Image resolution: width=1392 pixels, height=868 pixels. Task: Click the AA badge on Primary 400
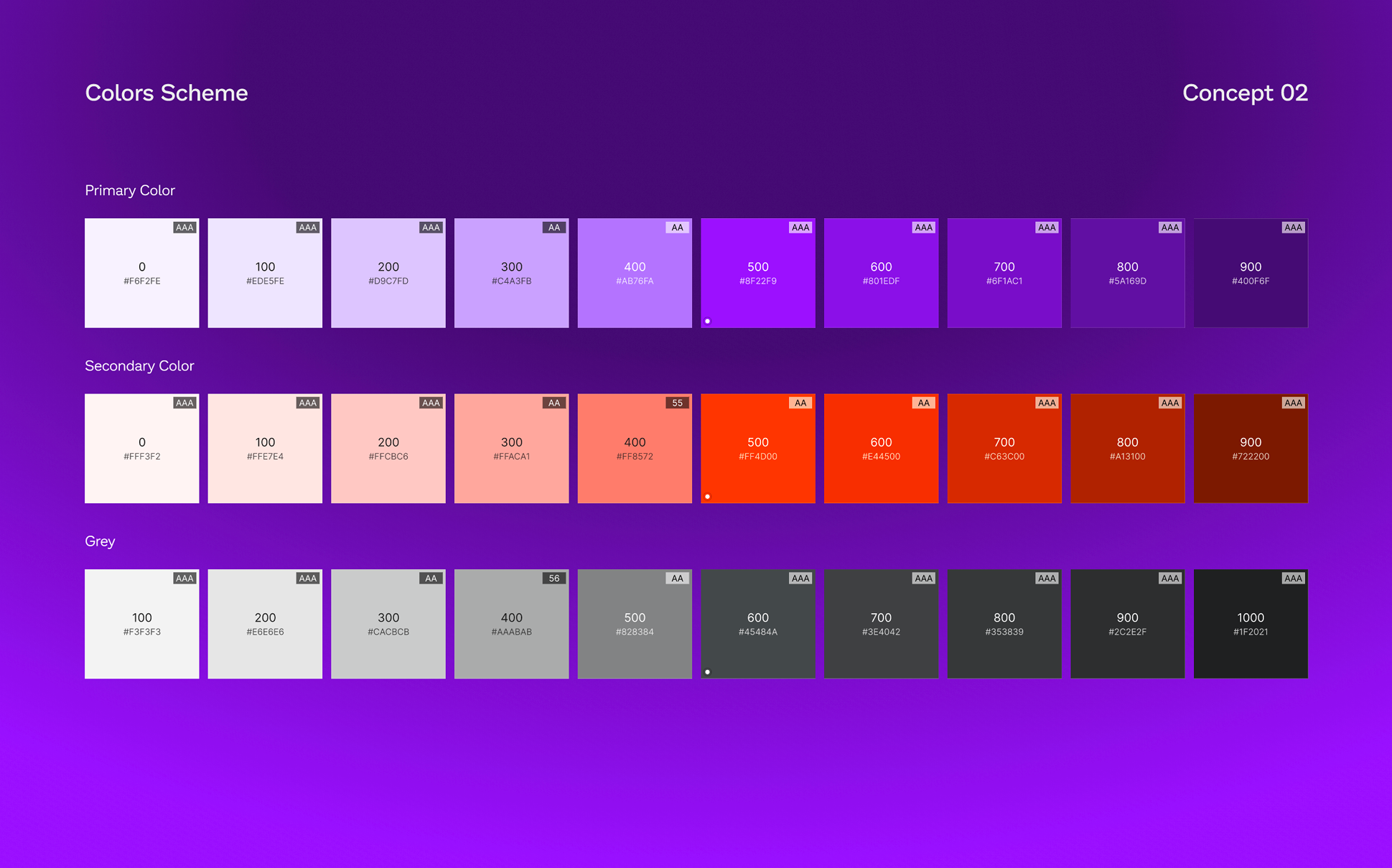pyautogui.click(x=677, y=228)
